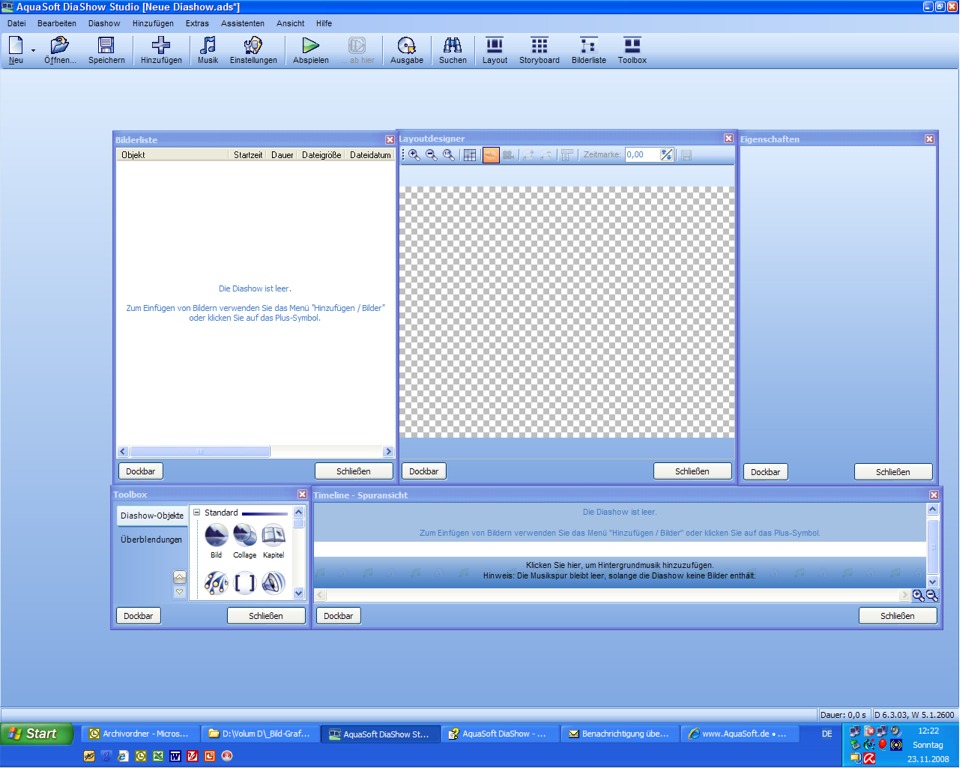Open the dropdown arrow next to Neu
Viewport: 975px width, 768px height.
(33, 50)
